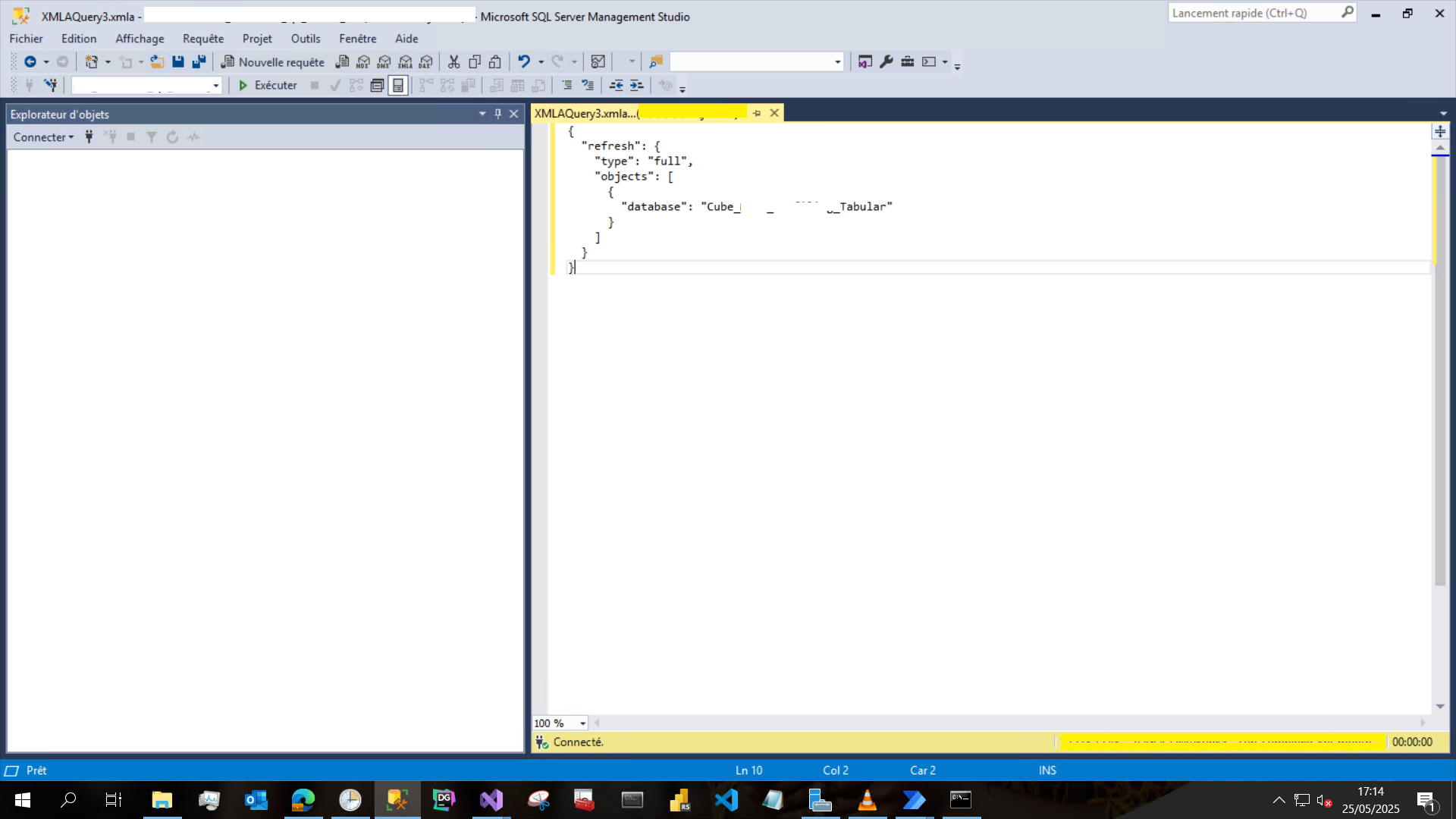Click the Copy icon in toolbar

click(475, 62)
